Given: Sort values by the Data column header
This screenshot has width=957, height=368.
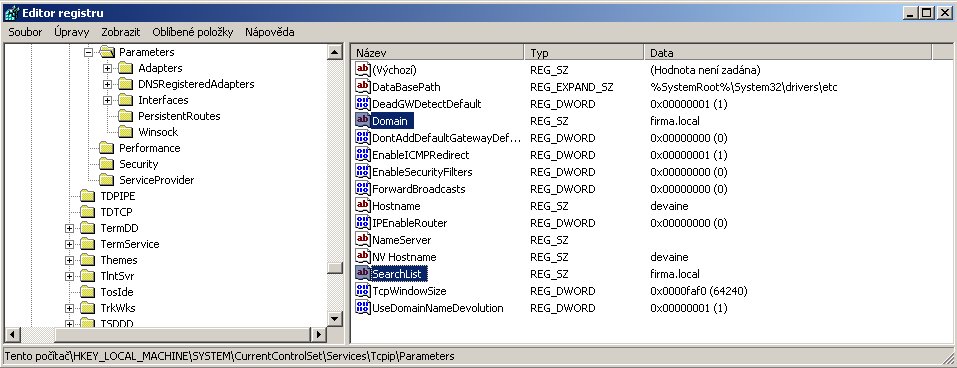Looking at the screenshot, I should pyautogui.click(x=788, y=53).
